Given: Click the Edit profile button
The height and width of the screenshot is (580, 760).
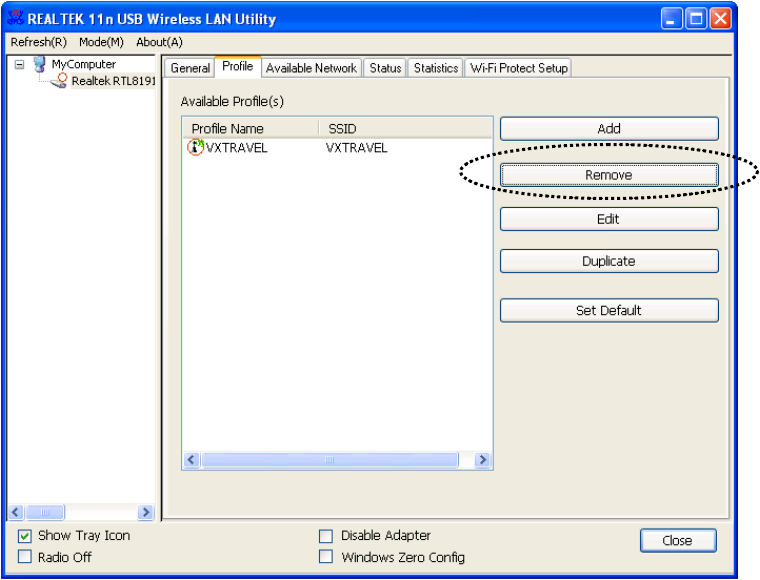Looking at the screenshot, I should coord(609,219).
